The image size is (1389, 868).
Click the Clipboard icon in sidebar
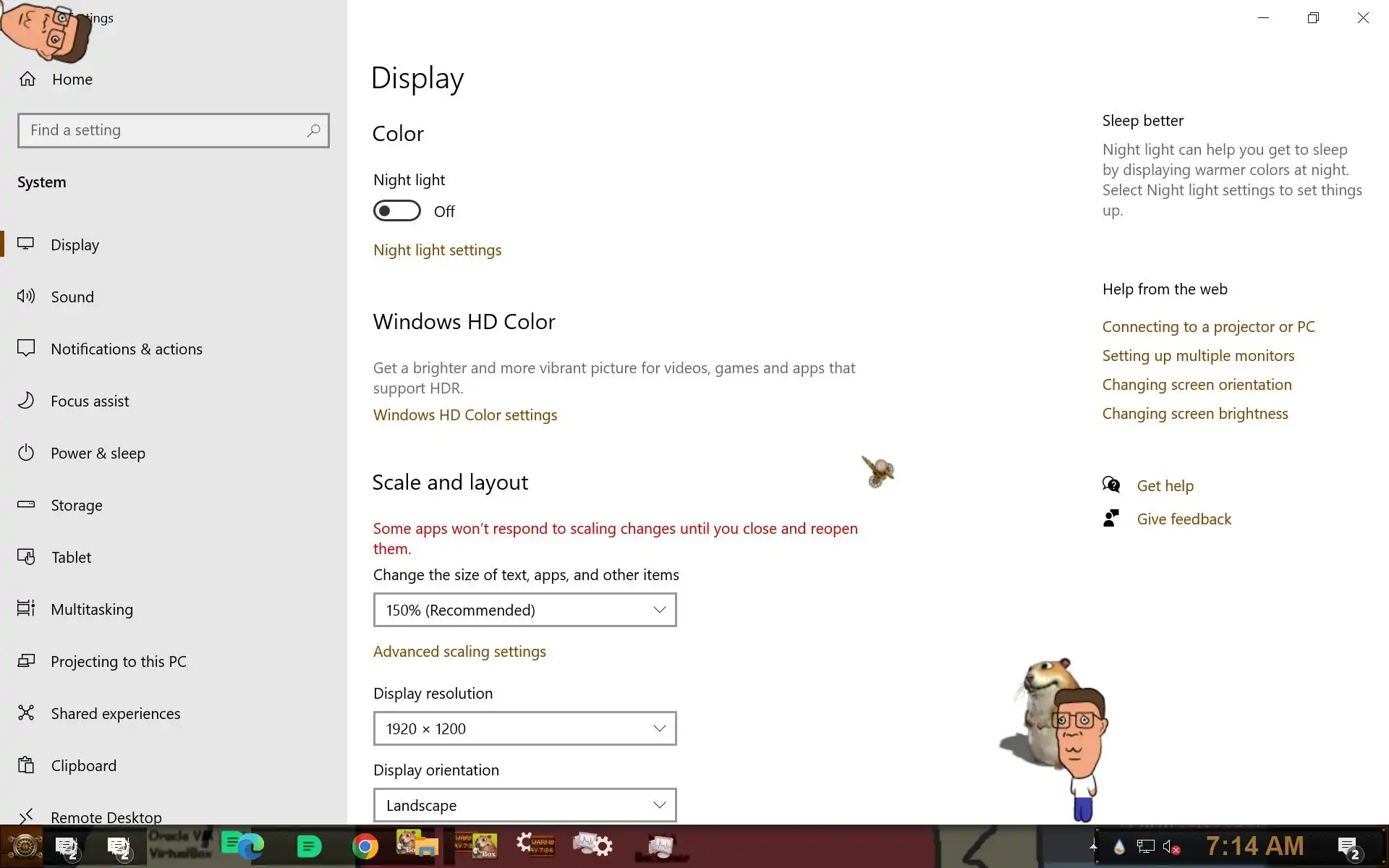(x=26, y=765)
